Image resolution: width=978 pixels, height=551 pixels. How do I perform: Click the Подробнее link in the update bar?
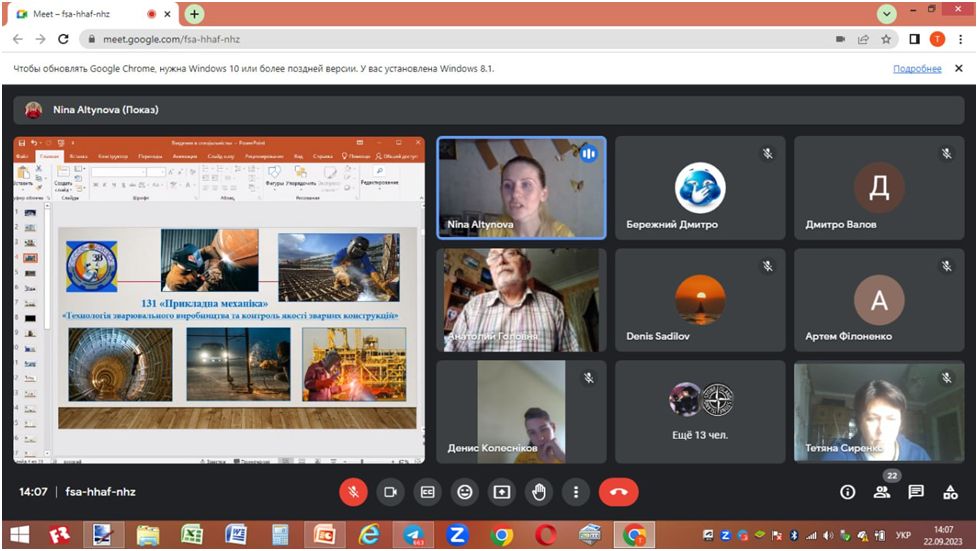[x=917, y=69]
